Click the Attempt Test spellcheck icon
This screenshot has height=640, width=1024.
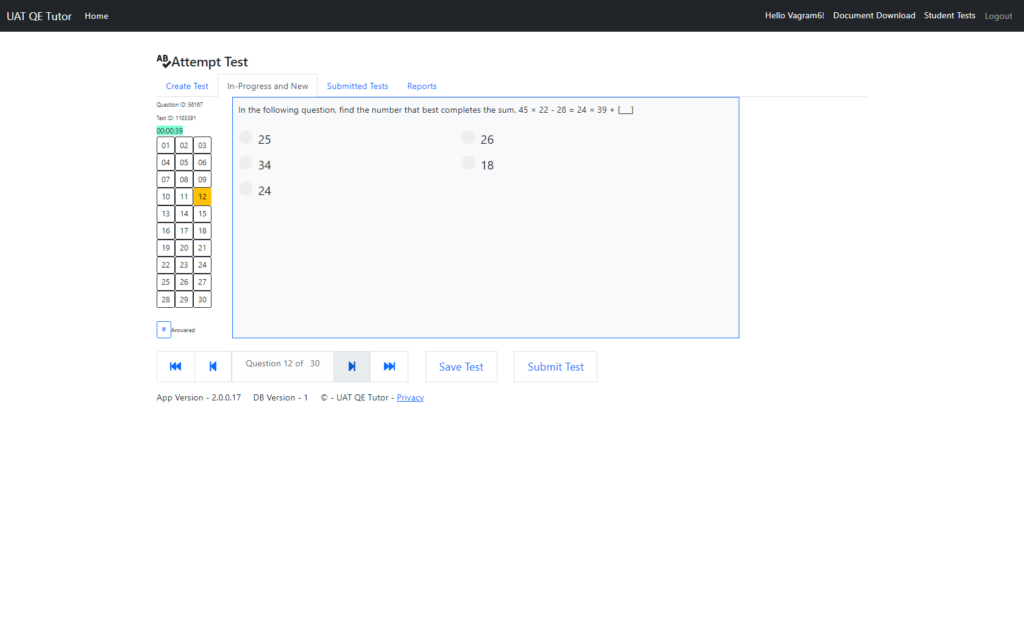[x=163, y=61]
